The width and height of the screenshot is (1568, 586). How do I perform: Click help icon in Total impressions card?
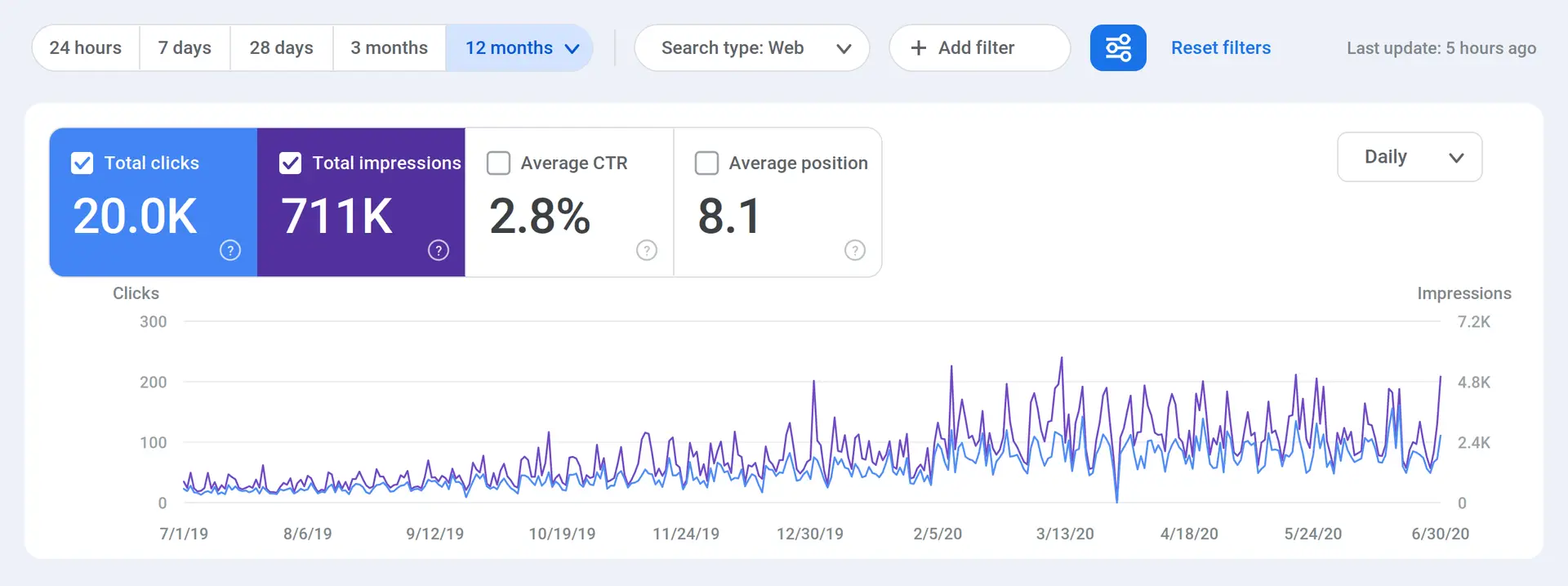(x=439, y=250)
